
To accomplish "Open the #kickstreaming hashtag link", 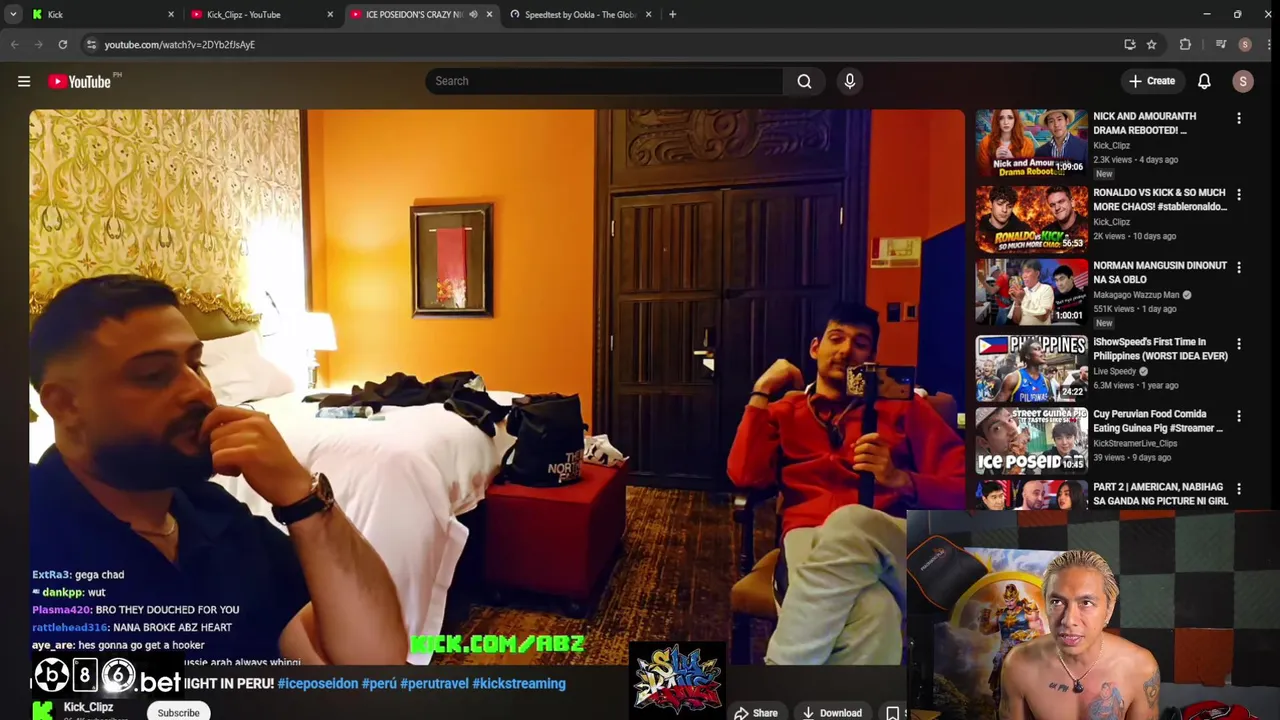I will point(519,684).
